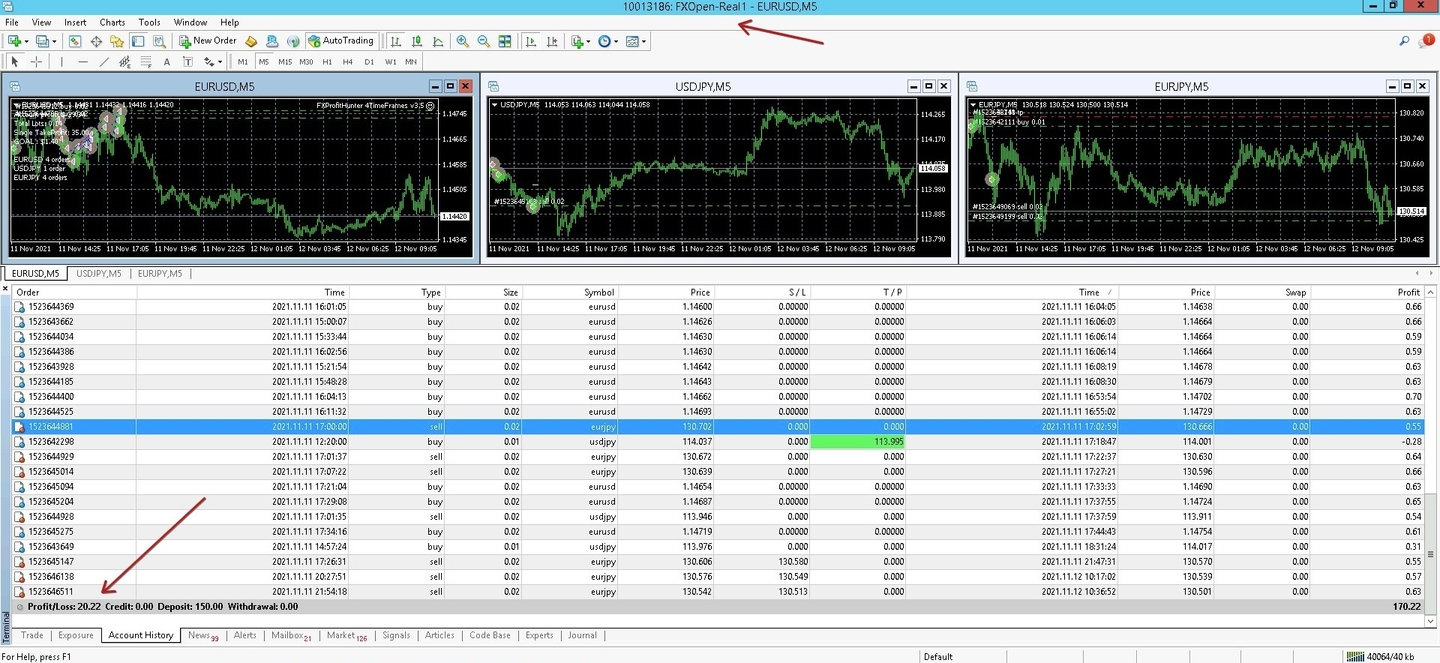Open the File menu

coord(12,22)
